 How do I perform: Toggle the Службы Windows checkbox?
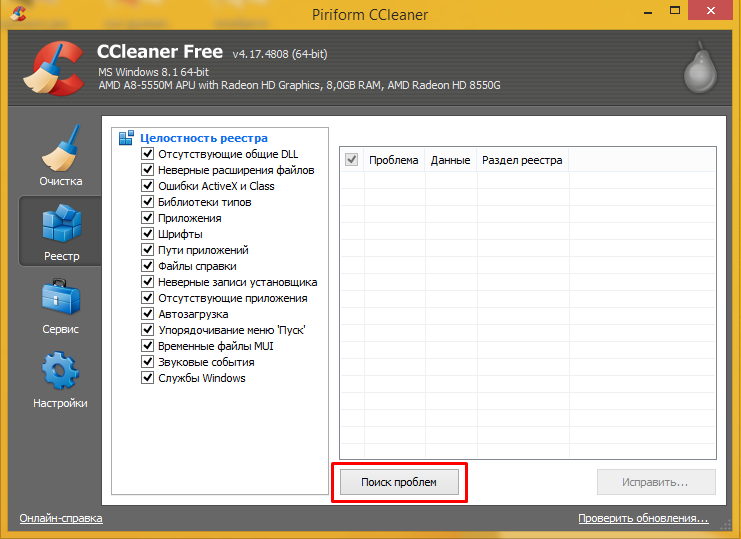click(x=147, y=378)
